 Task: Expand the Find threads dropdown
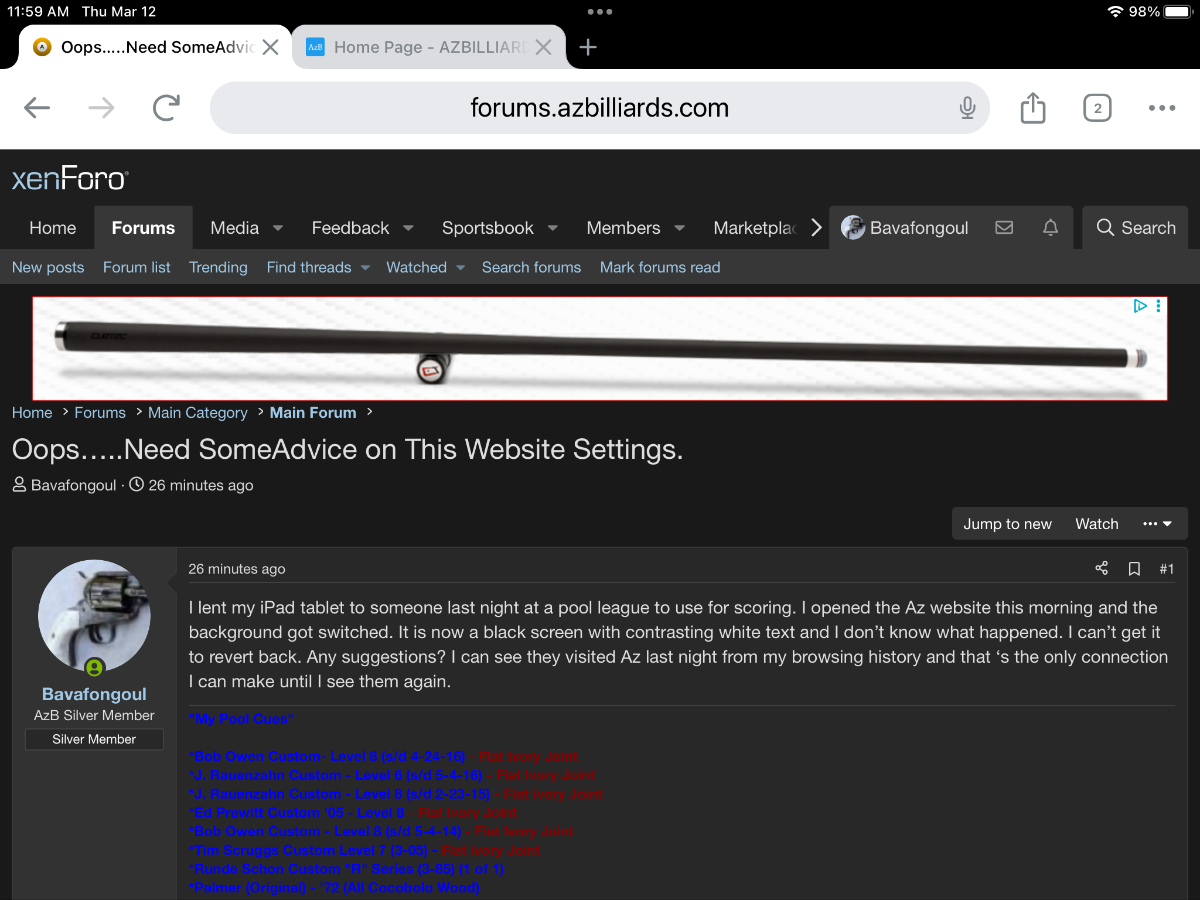pos(365,268)
